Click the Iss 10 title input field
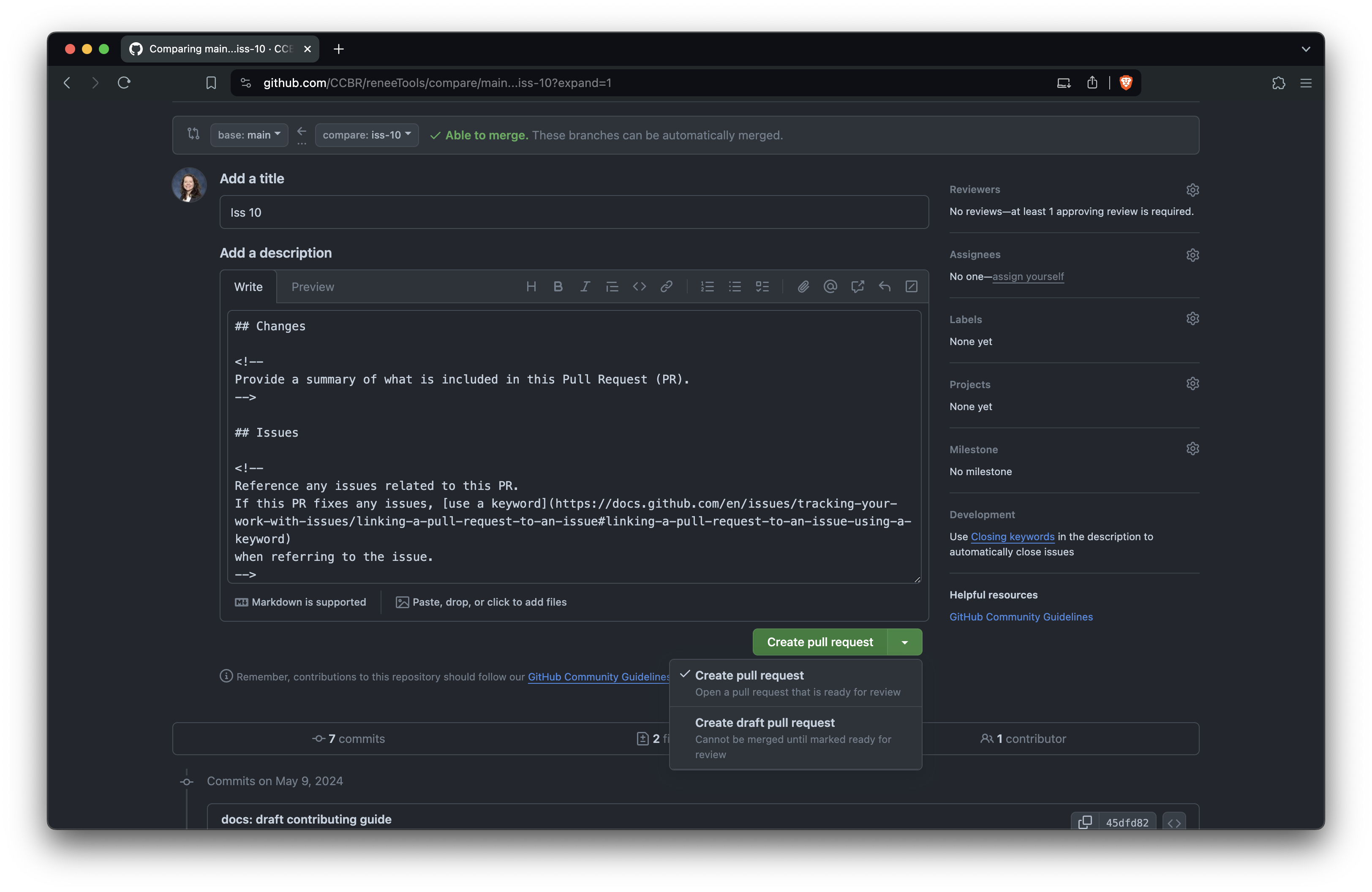1372x892 pixels. tap(574, 212)
